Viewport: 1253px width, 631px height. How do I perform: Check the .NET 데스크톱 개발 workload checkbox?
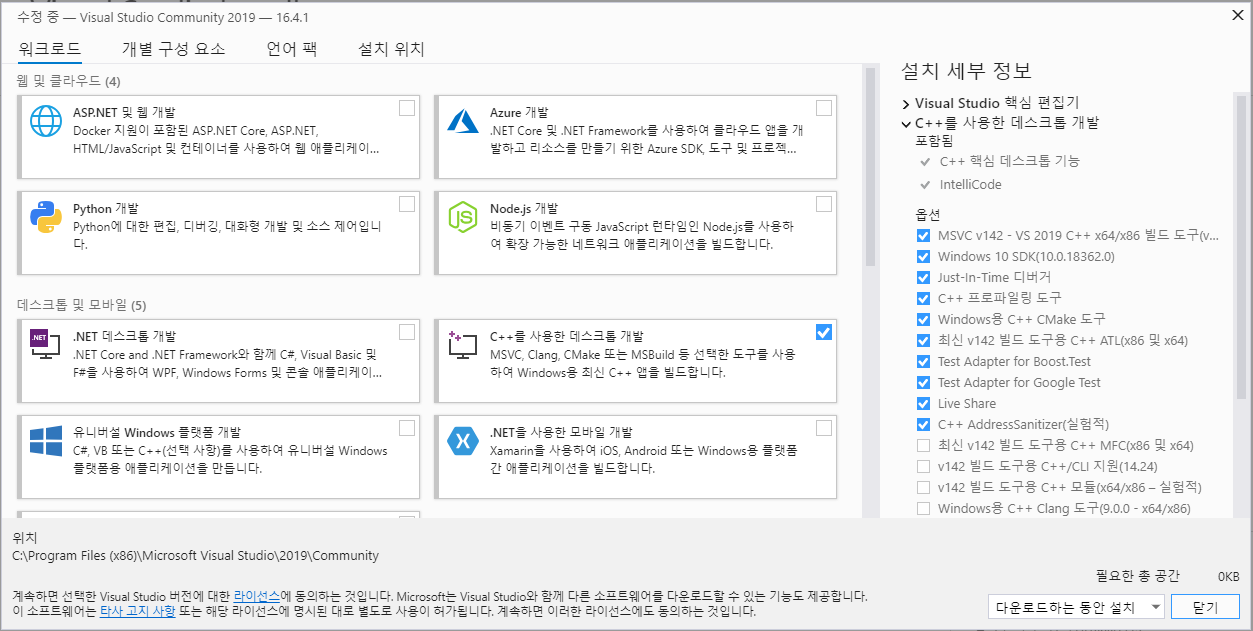pyautogui.click(x=407, y=332)
